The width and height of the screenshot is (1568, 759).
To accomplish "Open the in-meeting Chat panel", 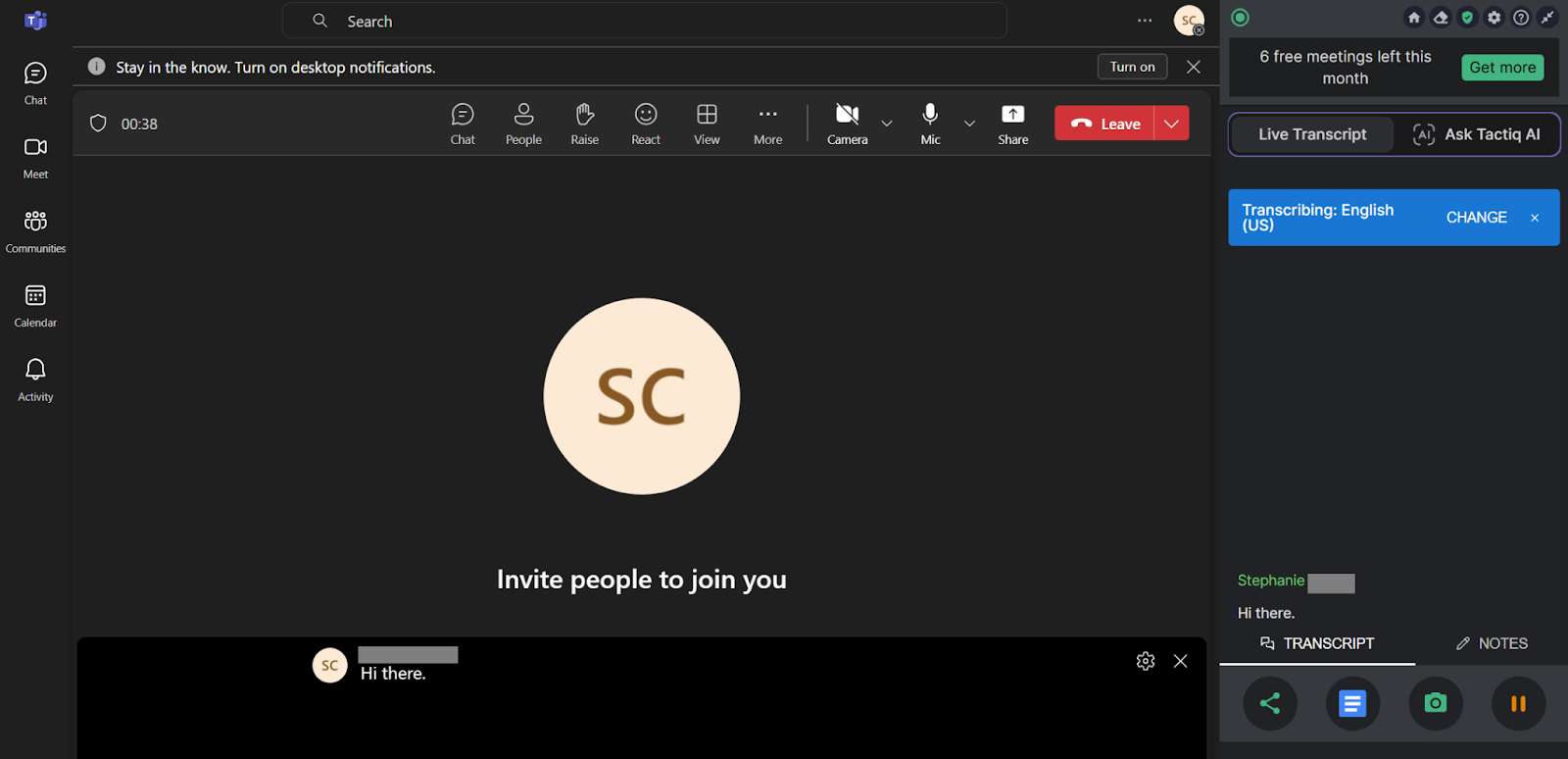I will (463, 124).
